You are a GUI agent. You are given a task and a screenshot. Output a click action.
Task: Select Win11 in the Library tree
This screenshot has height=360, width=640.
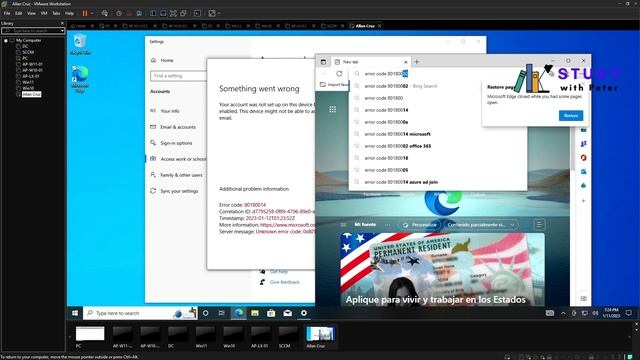[x=28, y=82]
